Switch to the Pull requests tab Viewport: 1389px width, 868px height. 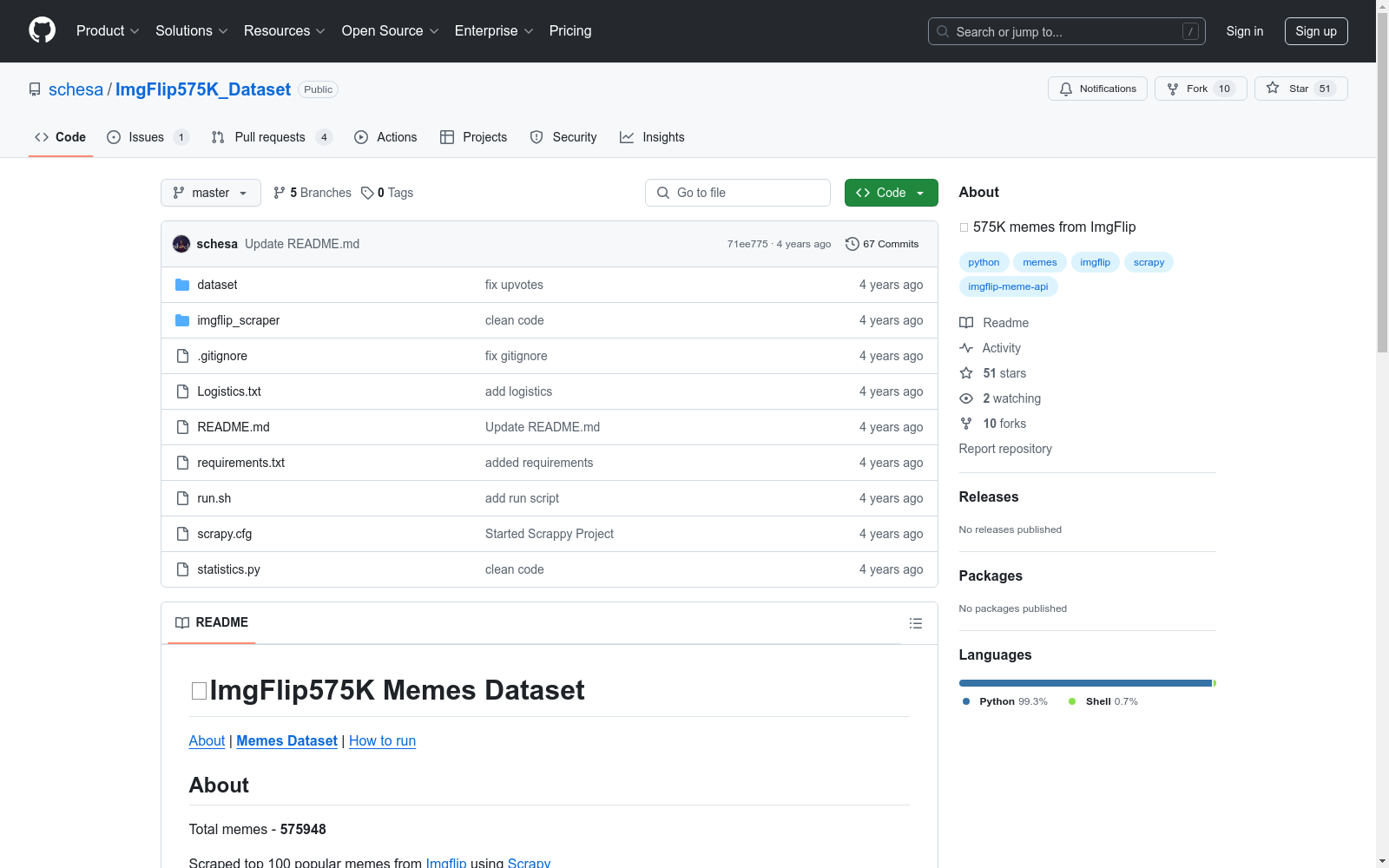point(272,137)
